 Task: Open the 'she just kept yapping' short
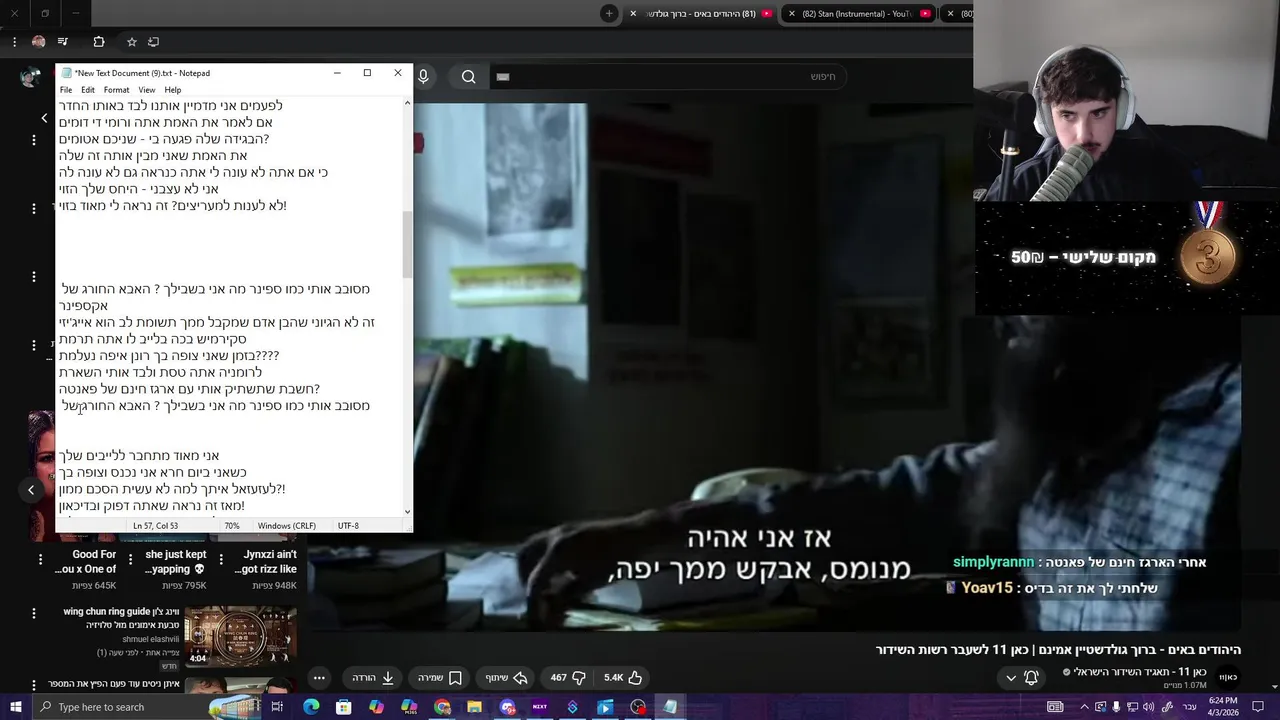click(x=176, y=562)
